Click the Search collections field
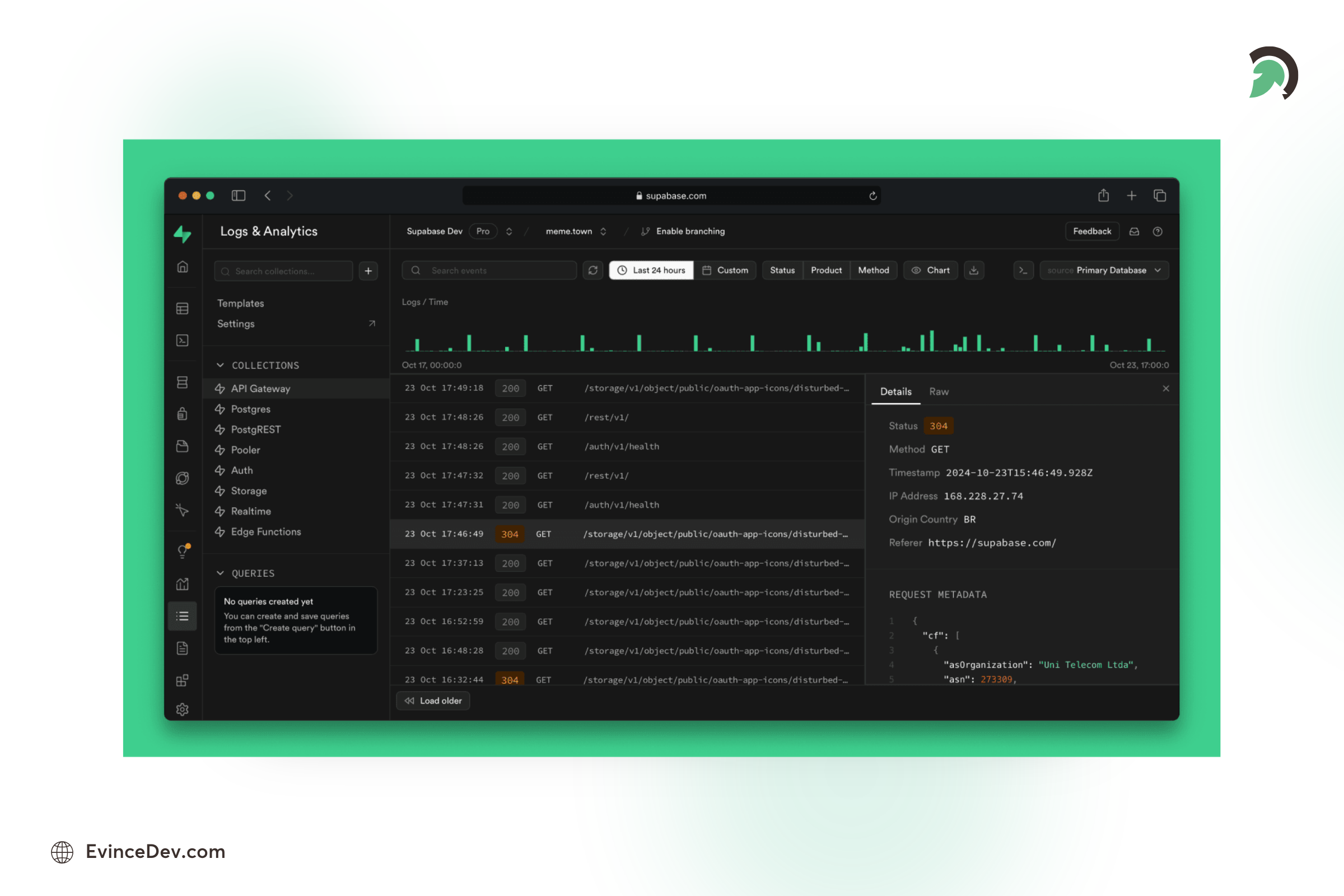This screenshot has height=896, width=1344. [283, 271]
